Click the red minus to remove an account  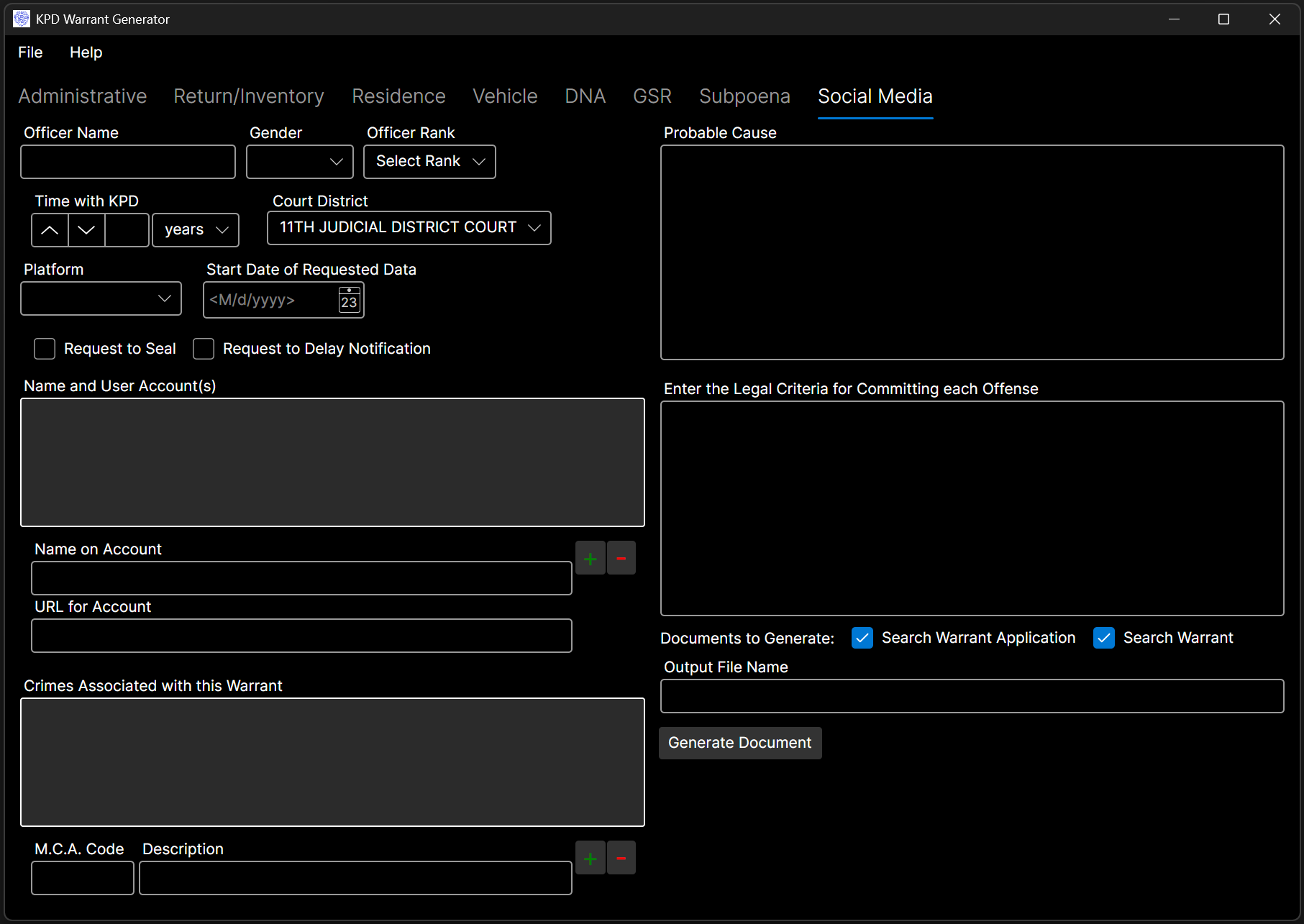(x=621, y=558)
